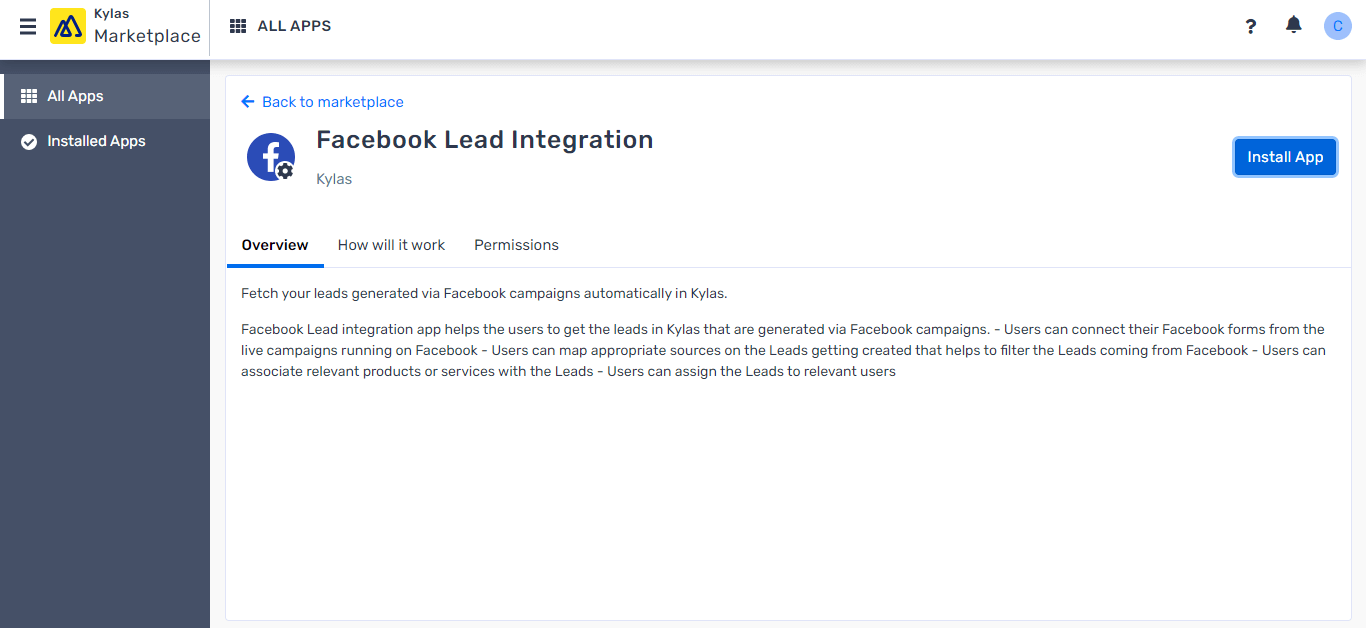The width and height of the screenshot is (1366, 628).
Task: Check notifications via the bell icon
Action: (1293, 25)
